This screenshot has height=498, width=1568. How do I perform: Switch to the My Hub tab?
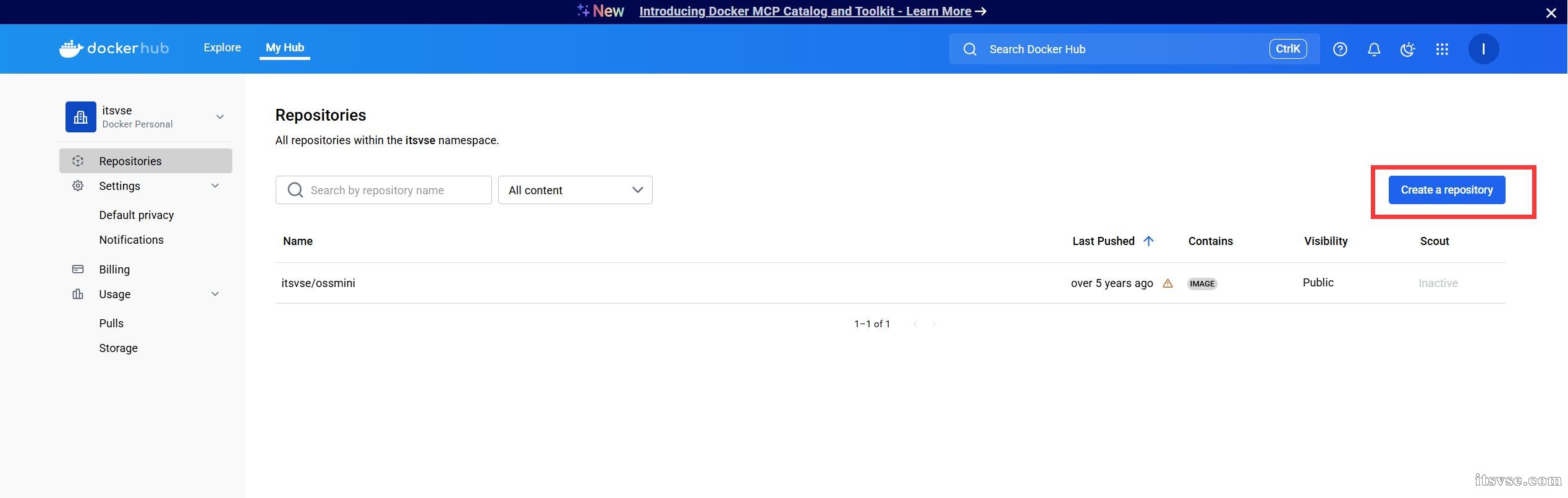click(x=285, y=48)
